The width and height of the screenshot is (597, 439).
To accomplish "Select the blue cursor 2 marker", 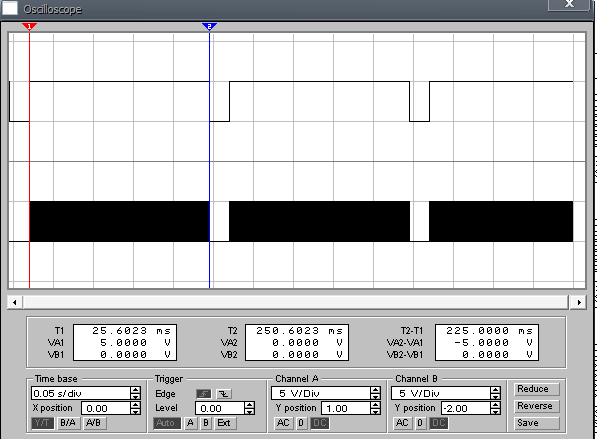I will (209, 26).
